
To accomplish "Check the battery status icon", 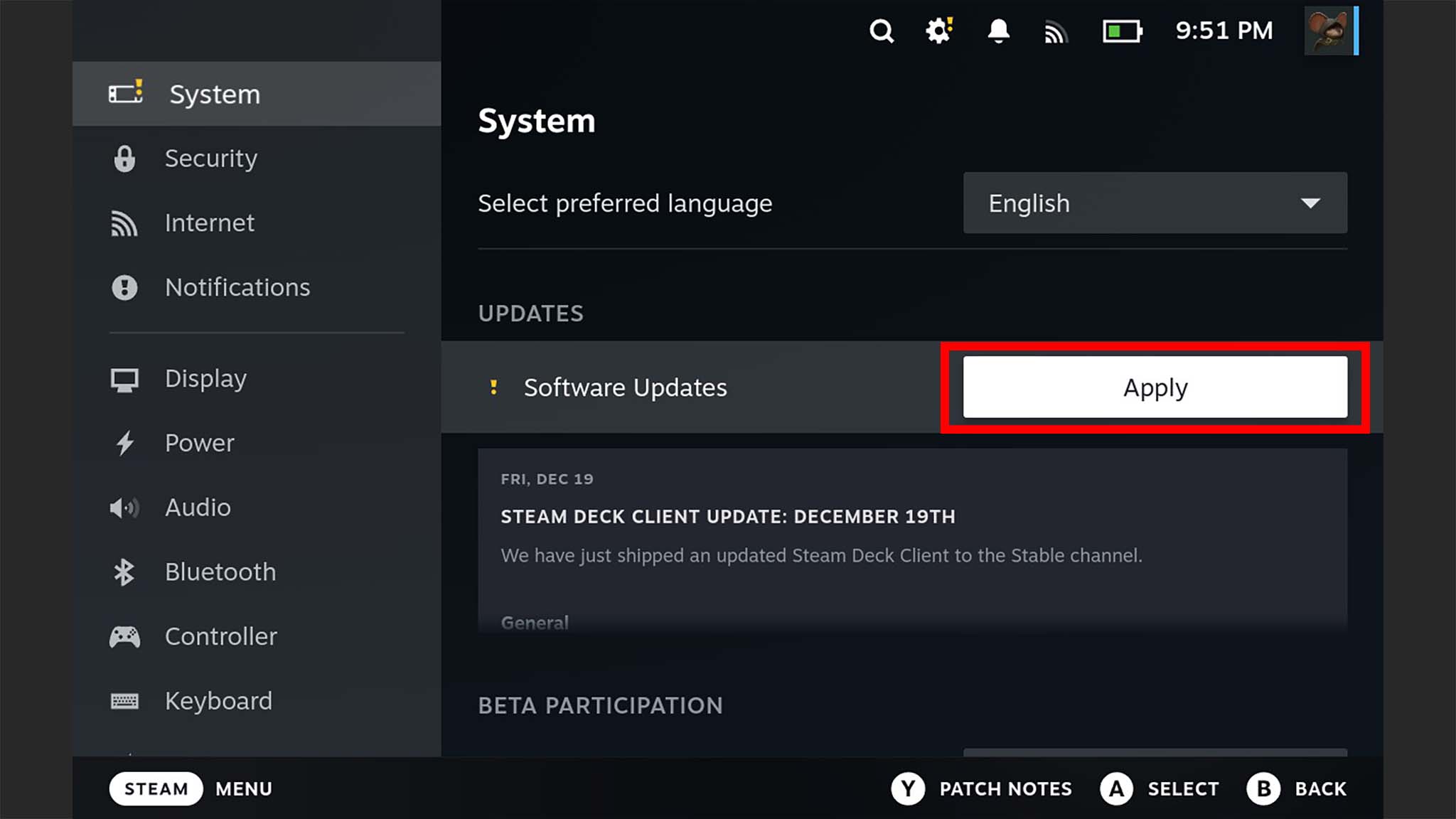I will point(1122,31).
